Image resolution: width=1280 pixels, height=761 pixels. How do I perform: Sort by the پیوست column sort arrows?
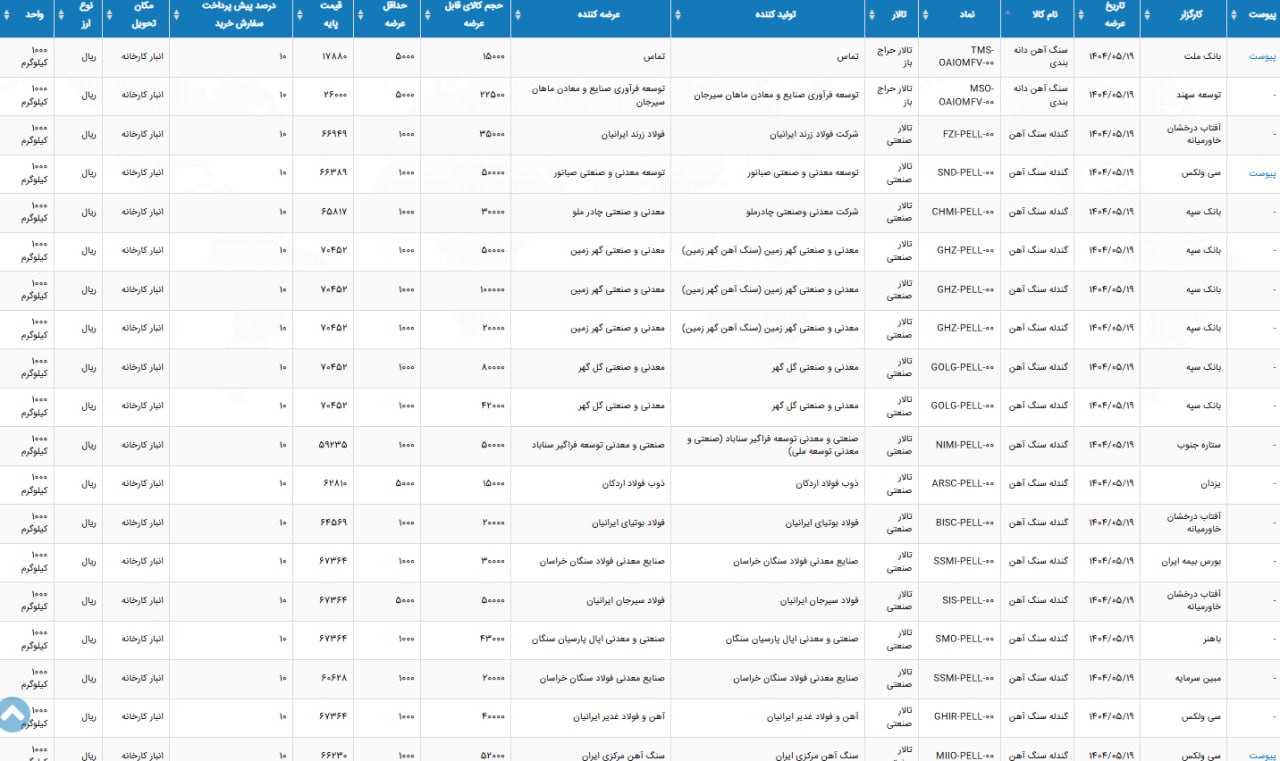(1234, 16)
